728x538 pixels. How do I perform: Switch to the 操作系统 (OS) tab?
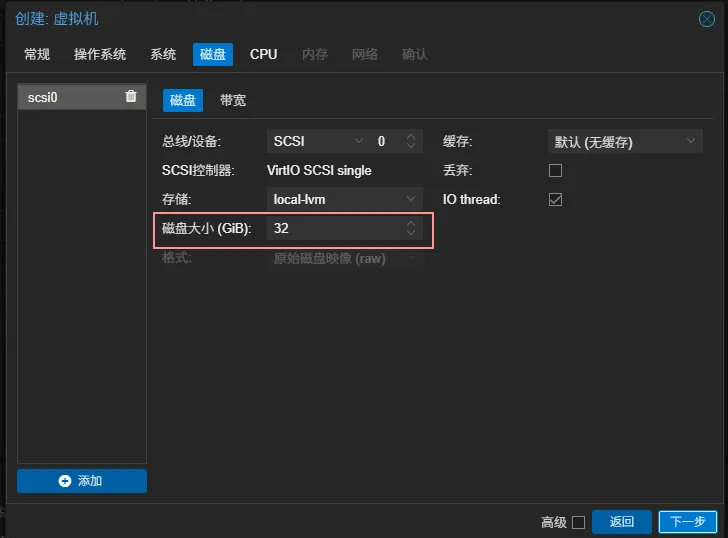(100, 54)
